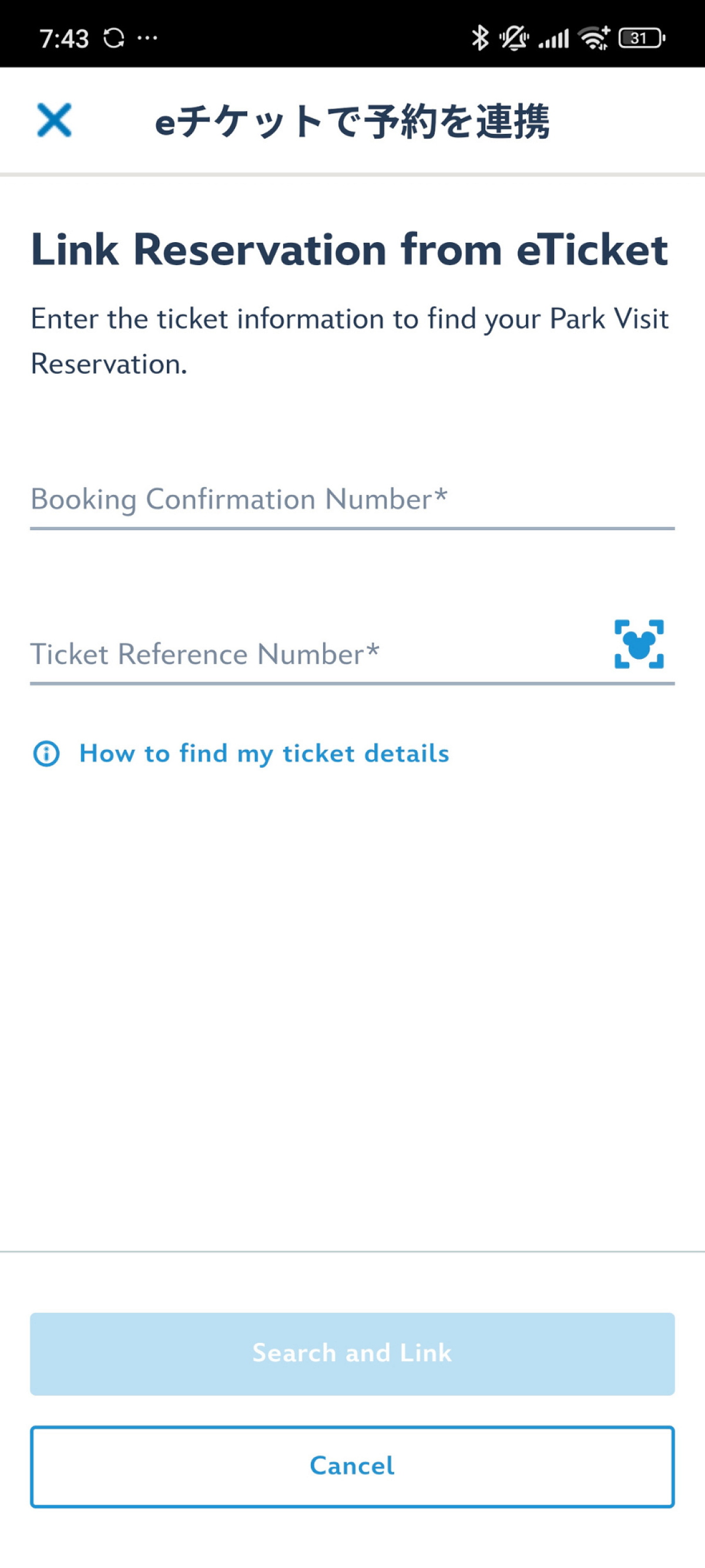
Task: Tap the Bluetooth icon in status bar
Action: [x=480, y=38]
